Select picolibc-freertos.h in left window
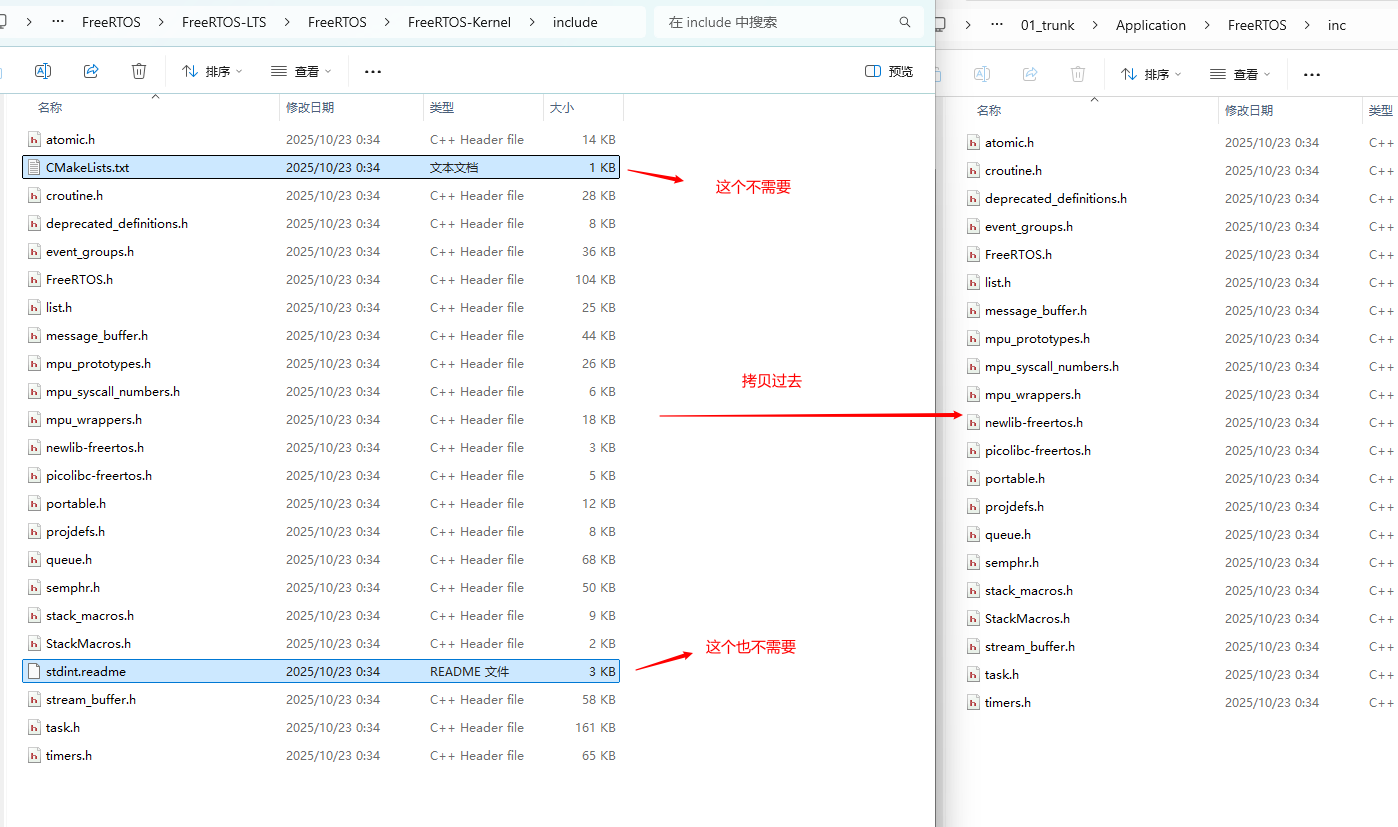 [321, 475]
